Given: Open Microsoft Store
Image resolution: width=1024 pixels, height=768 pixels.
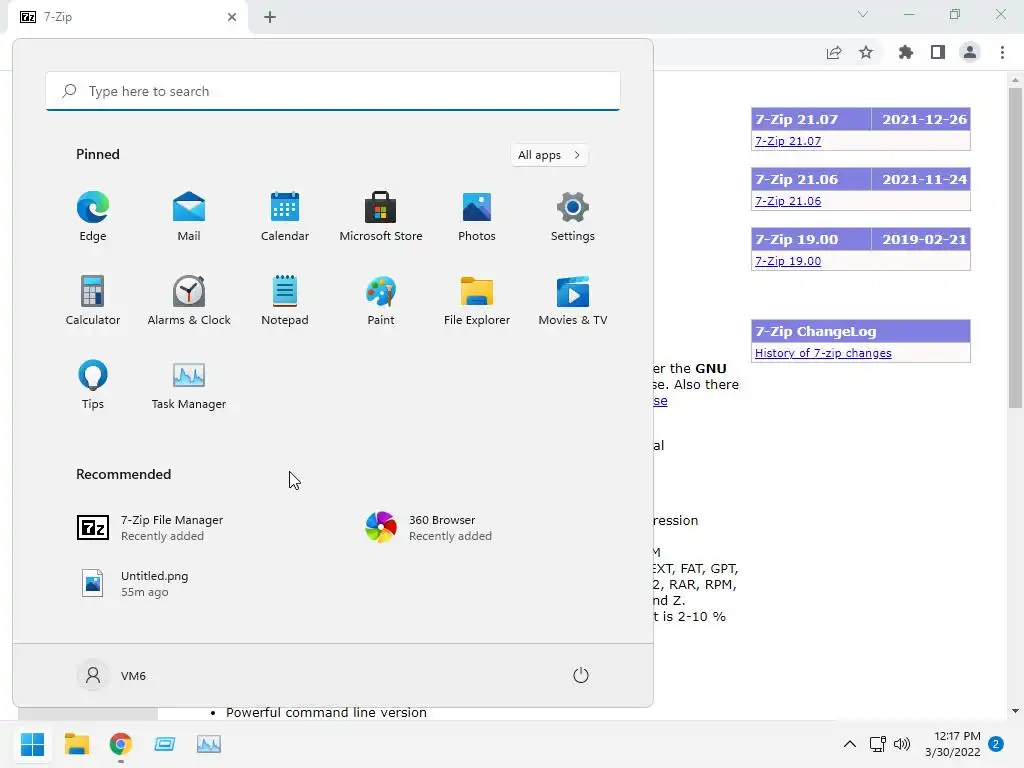Looking at the screenshot, I should click(381, 217).
